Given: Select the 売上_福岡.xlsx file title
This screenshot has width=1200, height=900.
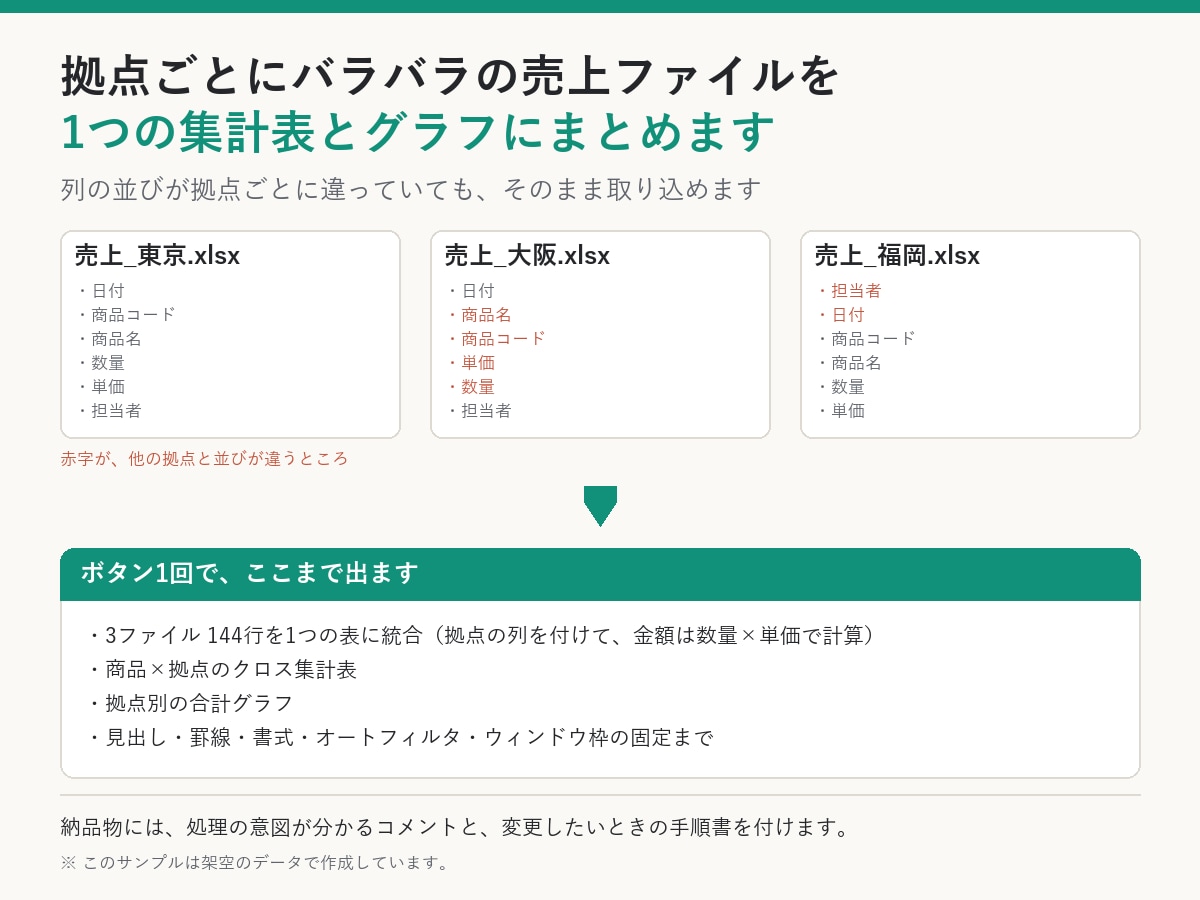Looking at the screenshot, I should pyautogui.click(x=897, y=256).
